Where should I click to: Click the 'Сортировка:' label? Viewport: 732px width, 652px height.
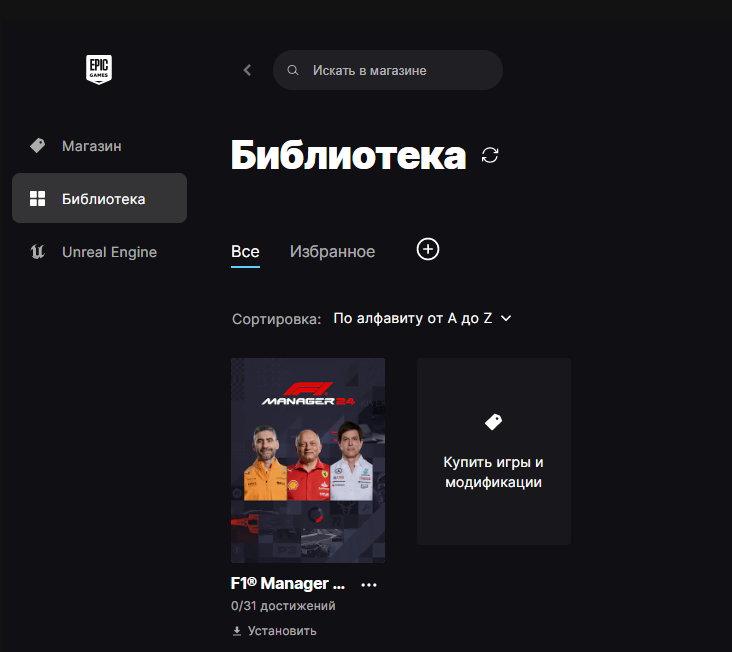coord(276,319)
